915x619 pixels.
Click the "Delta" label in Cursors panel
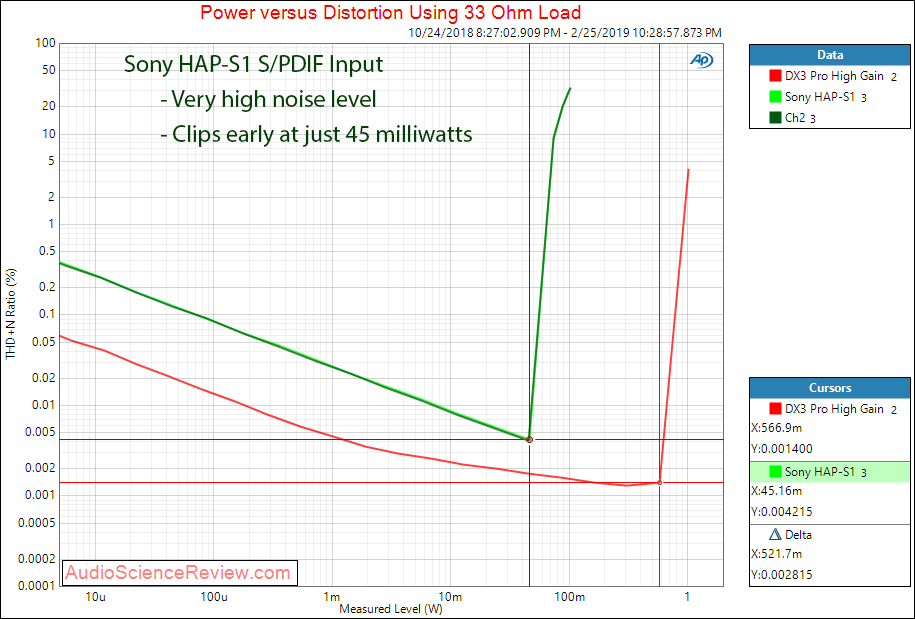[798, 534]
